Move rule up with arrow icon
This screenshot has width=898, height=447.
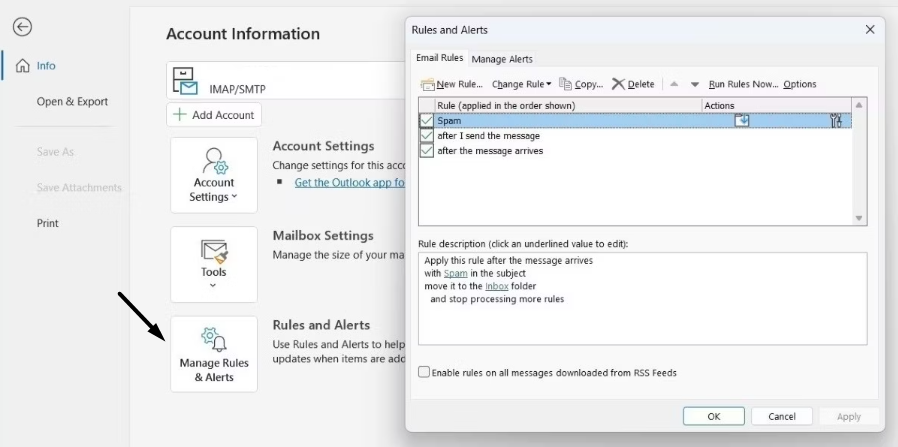pos(674,85)
